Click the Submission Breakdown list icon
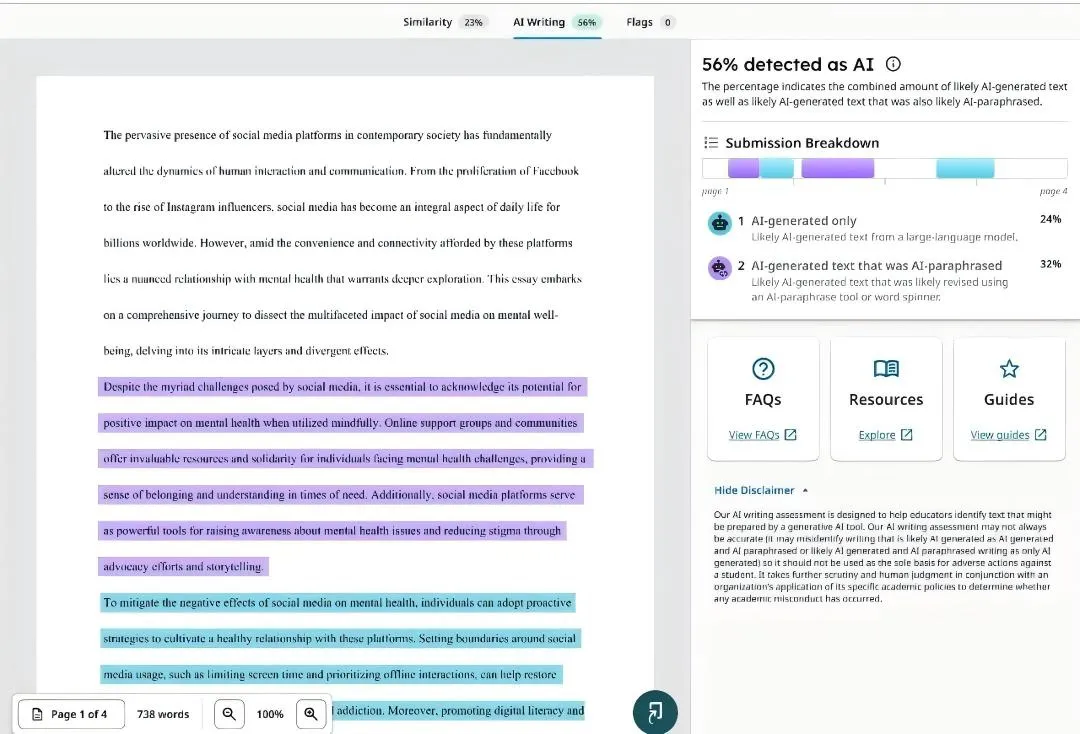The height and width of the screenshot is (734, 1080). (711, 143)
